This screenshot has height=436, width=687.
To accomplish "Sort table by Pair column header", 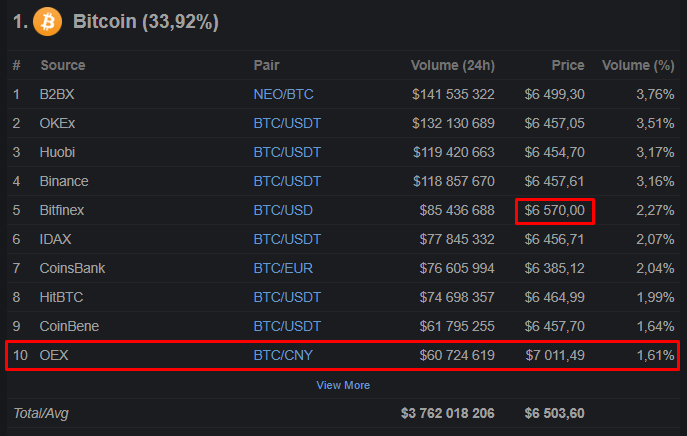I will tap(266, 65).
